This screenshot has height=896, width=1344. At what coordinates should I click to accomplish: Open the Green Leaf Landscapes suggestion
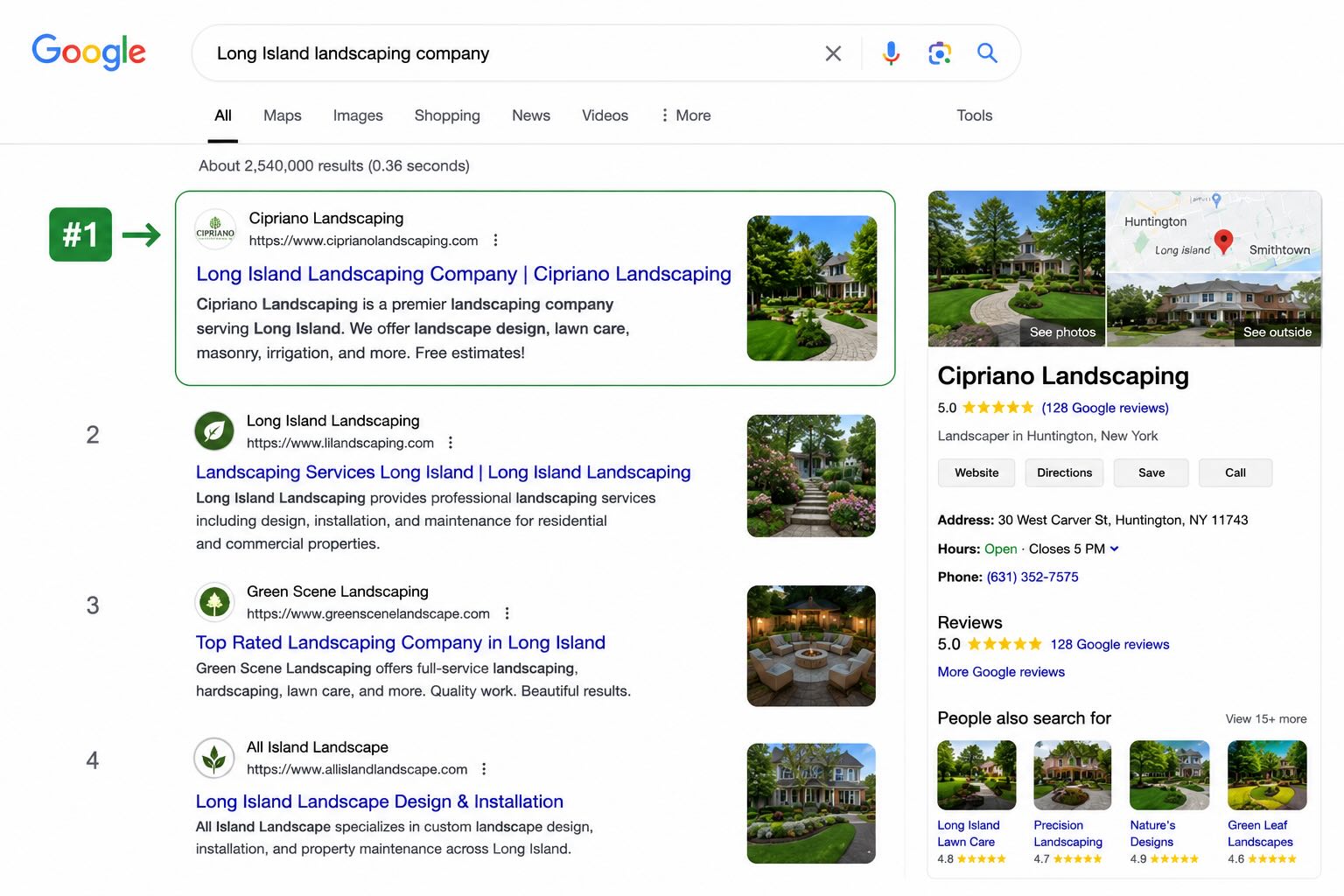coord(1260,834)
